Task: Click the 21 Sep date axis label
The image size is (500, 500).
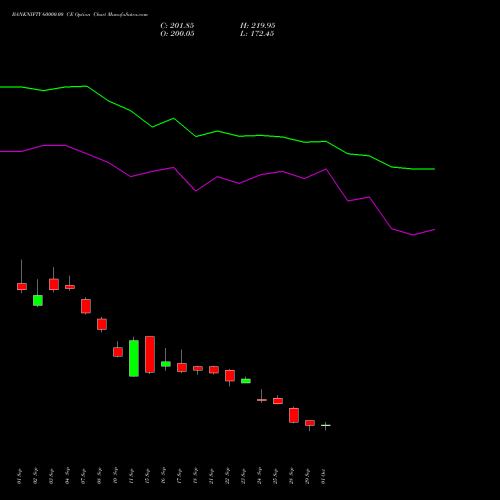Action: click(211, 476)
